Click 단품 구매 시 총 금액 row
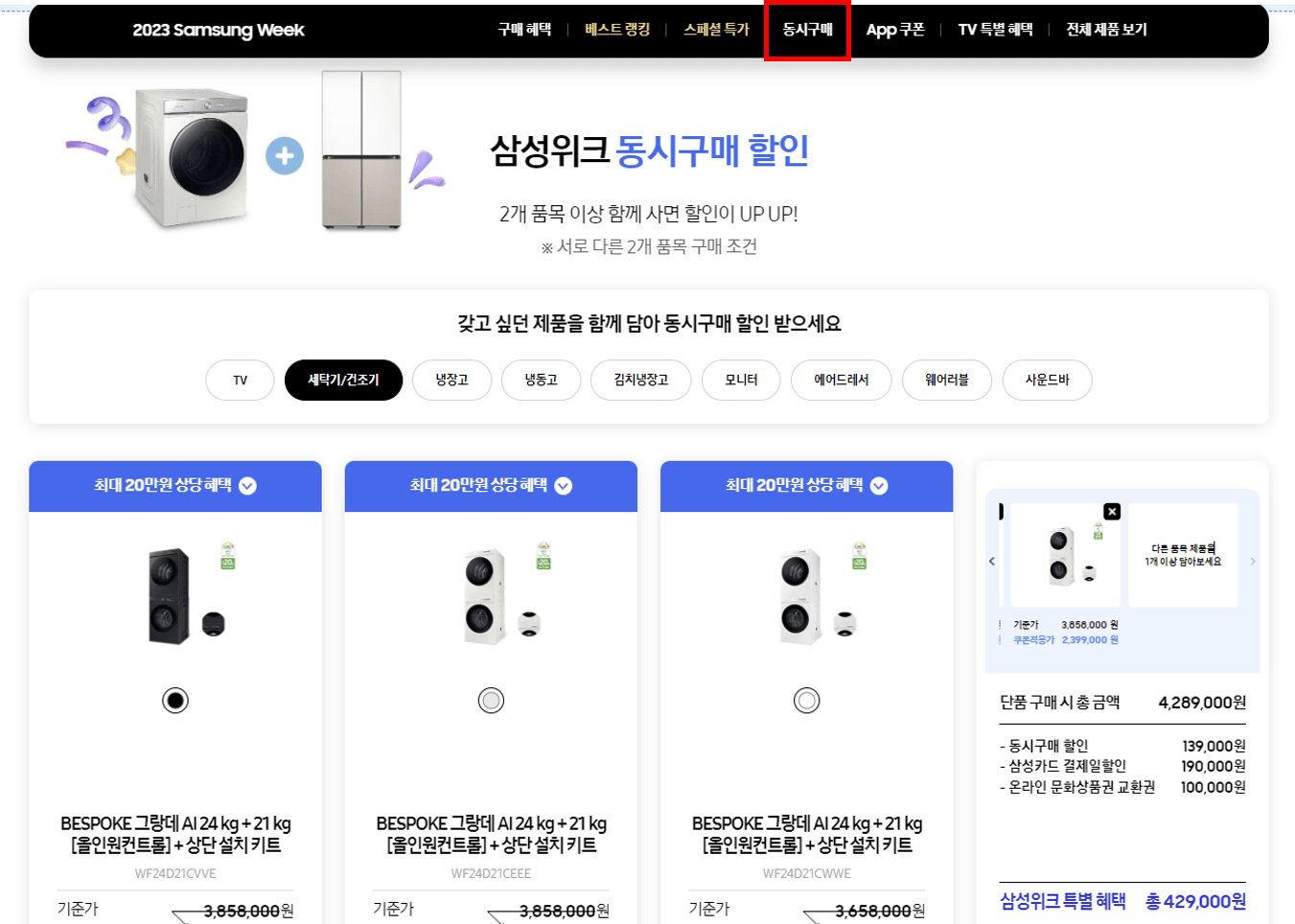1295x924 pixels. 1122,703
